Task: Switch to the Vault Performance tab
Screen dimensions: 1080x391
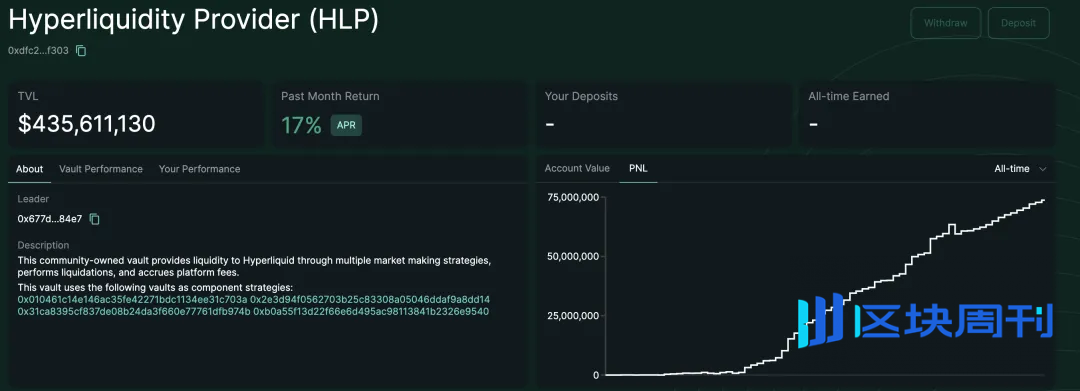Action: 101,169
